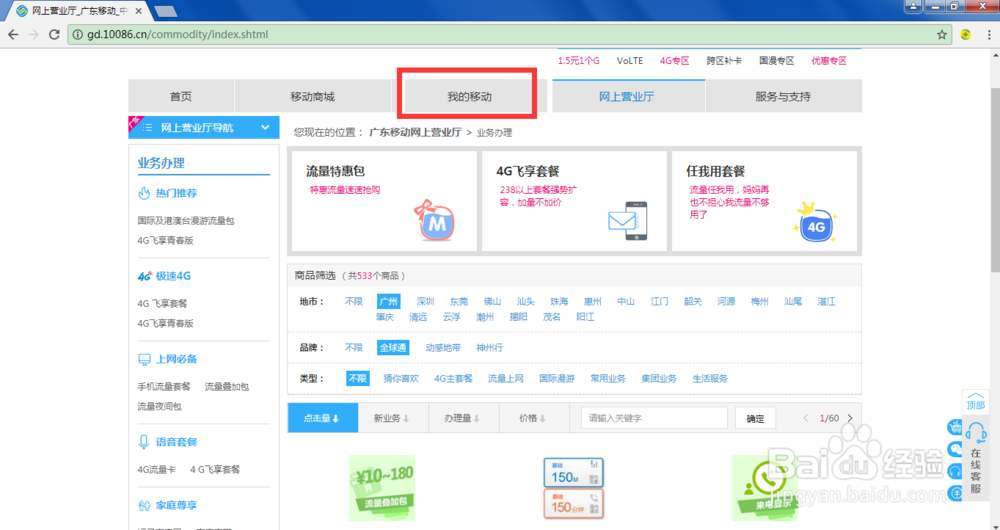Expand the 网上营业厅导航 dropdown
The width and height of the screenshot is (1000, 530).
point(265,128)
